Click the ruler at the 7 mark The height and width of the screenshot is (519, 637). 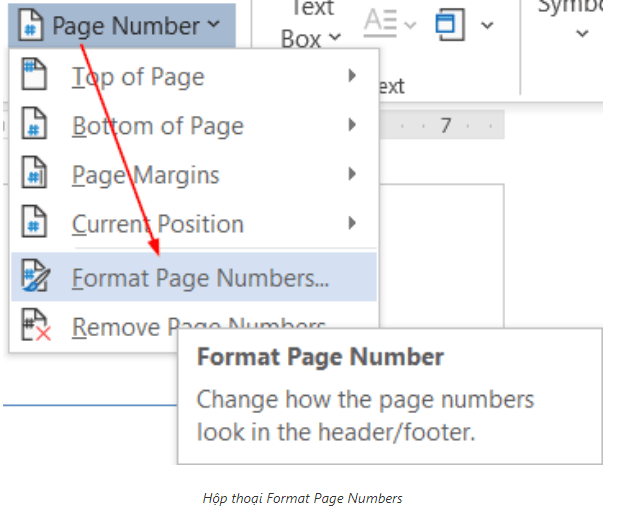(x=446, y=126)
